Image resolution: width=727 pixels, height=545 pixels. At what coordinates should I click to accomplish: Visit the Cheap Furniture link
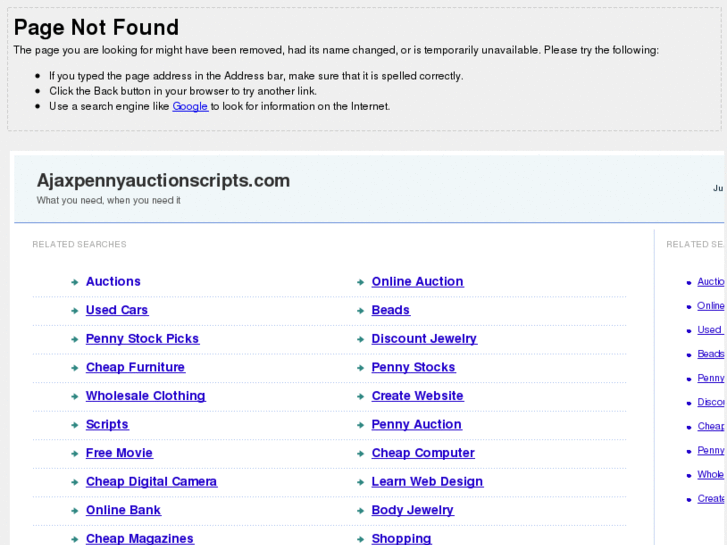click(135, 367)
